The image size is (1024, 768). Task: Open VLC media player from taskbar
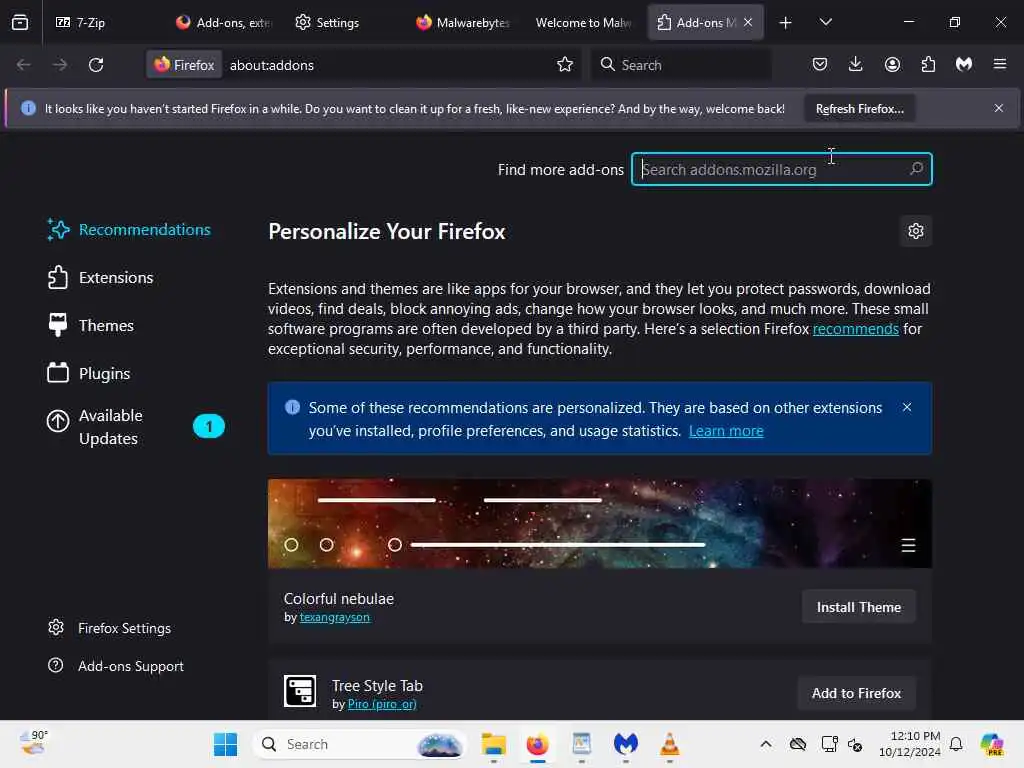click(x=669, y=744)
